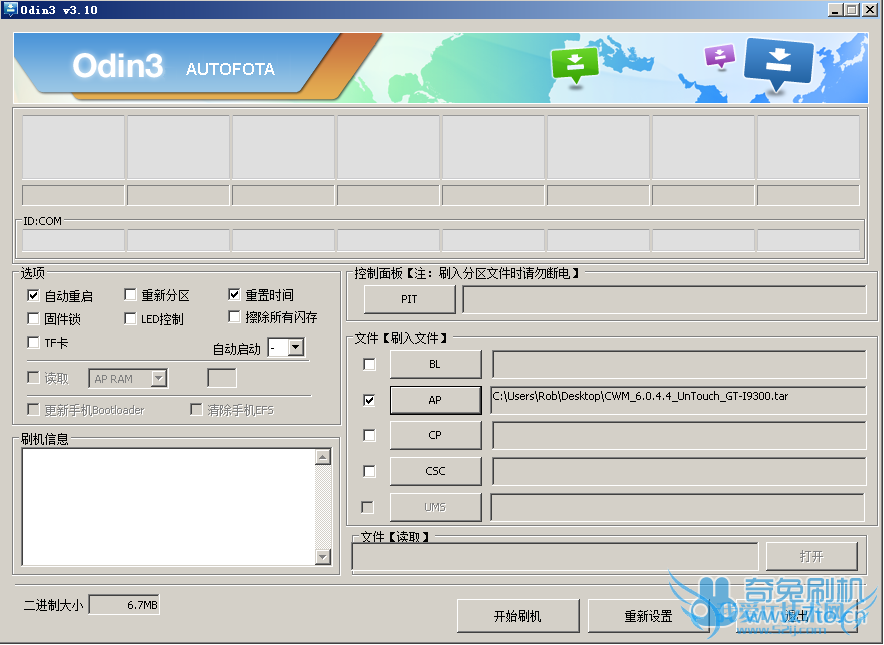Enable the LED控制 checkbox
The height and width of the screenshot is (645, 884).
[130, 319]
